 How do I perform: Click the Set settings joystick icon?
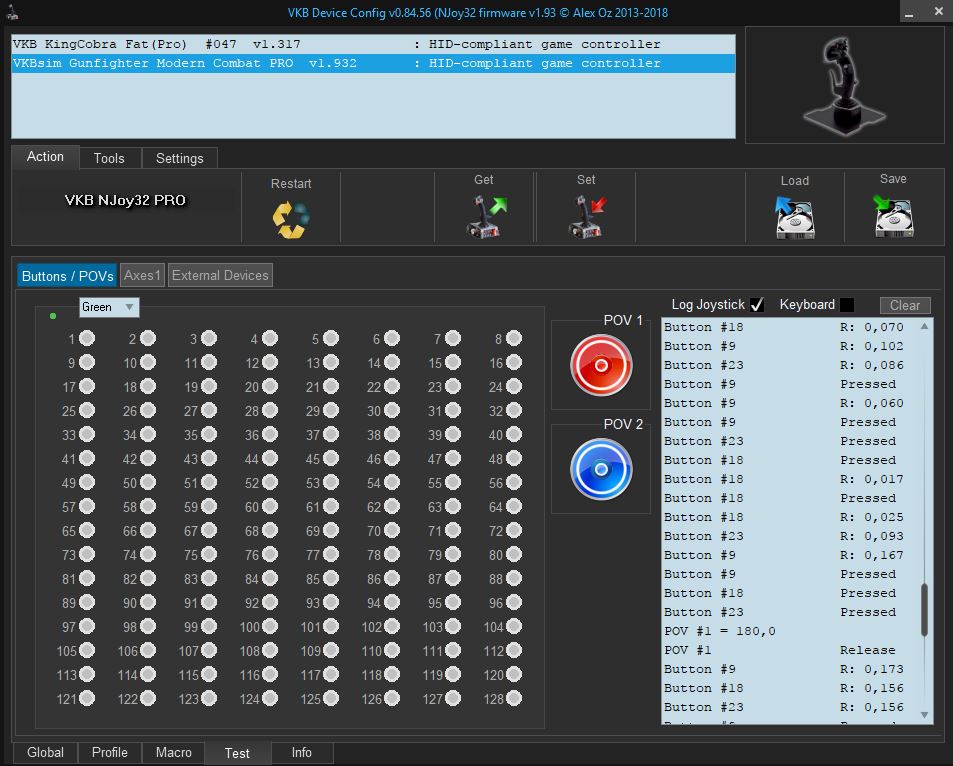point(587,216)
